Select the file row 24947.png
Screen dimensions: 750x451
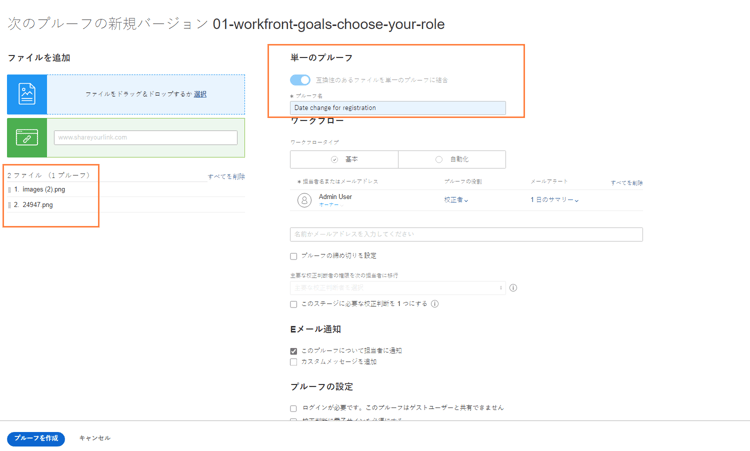126,205
